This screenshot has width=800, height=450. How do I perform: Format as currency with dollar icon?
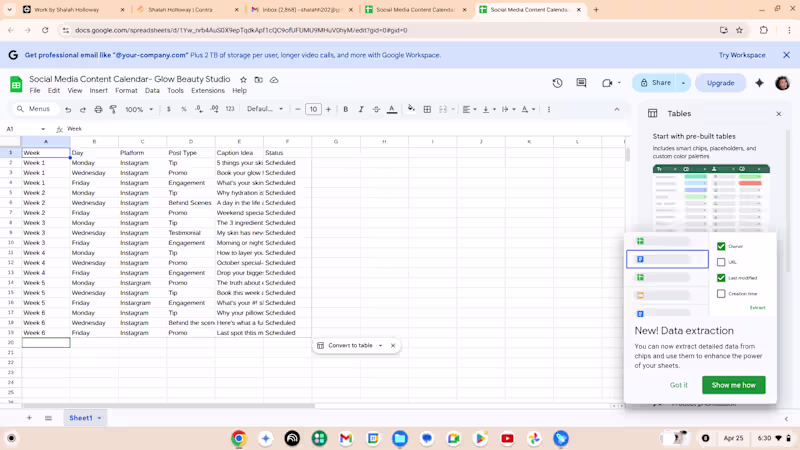(168, 109)
